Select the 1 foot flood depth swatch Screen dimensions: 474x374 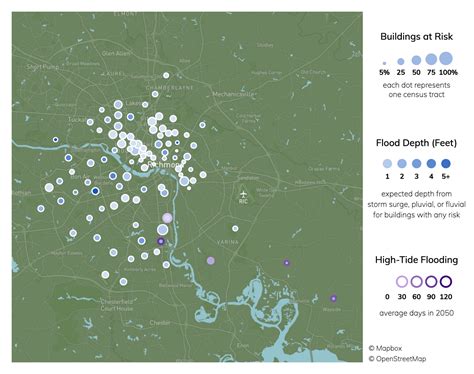(x=387, y=164)
